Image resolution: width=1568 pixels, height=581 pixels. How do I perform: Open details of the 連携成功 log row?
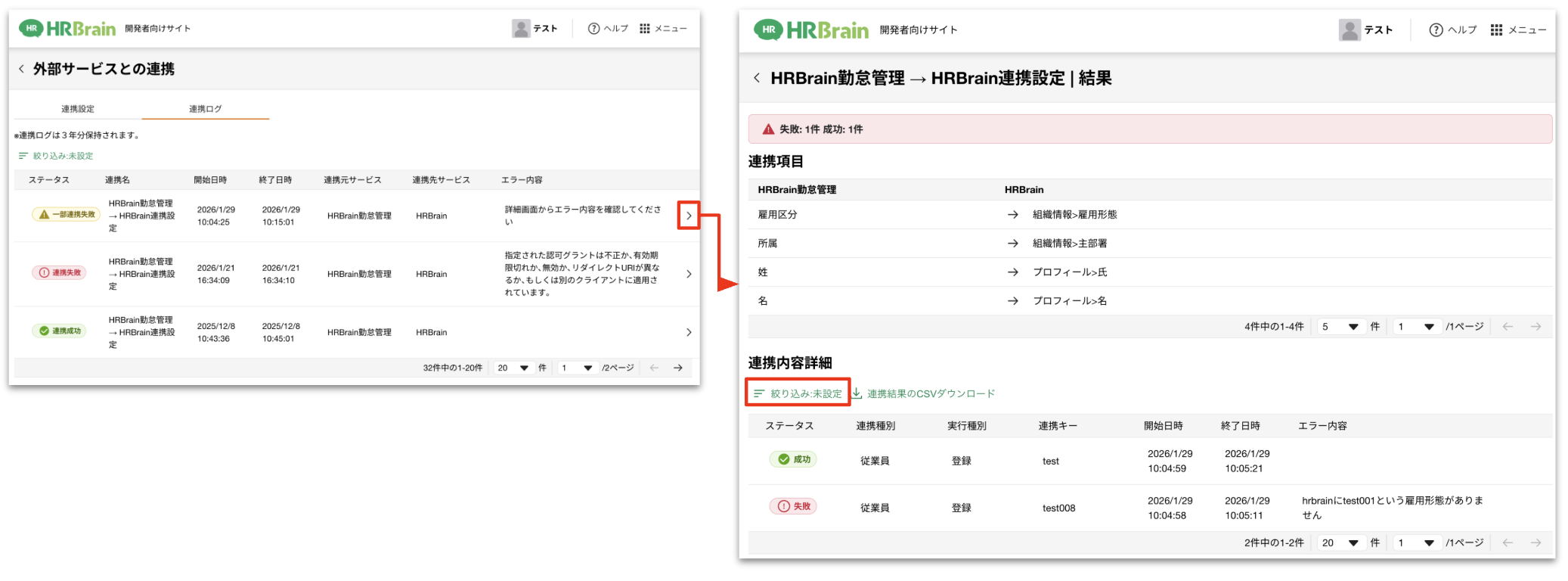(688, 332)
